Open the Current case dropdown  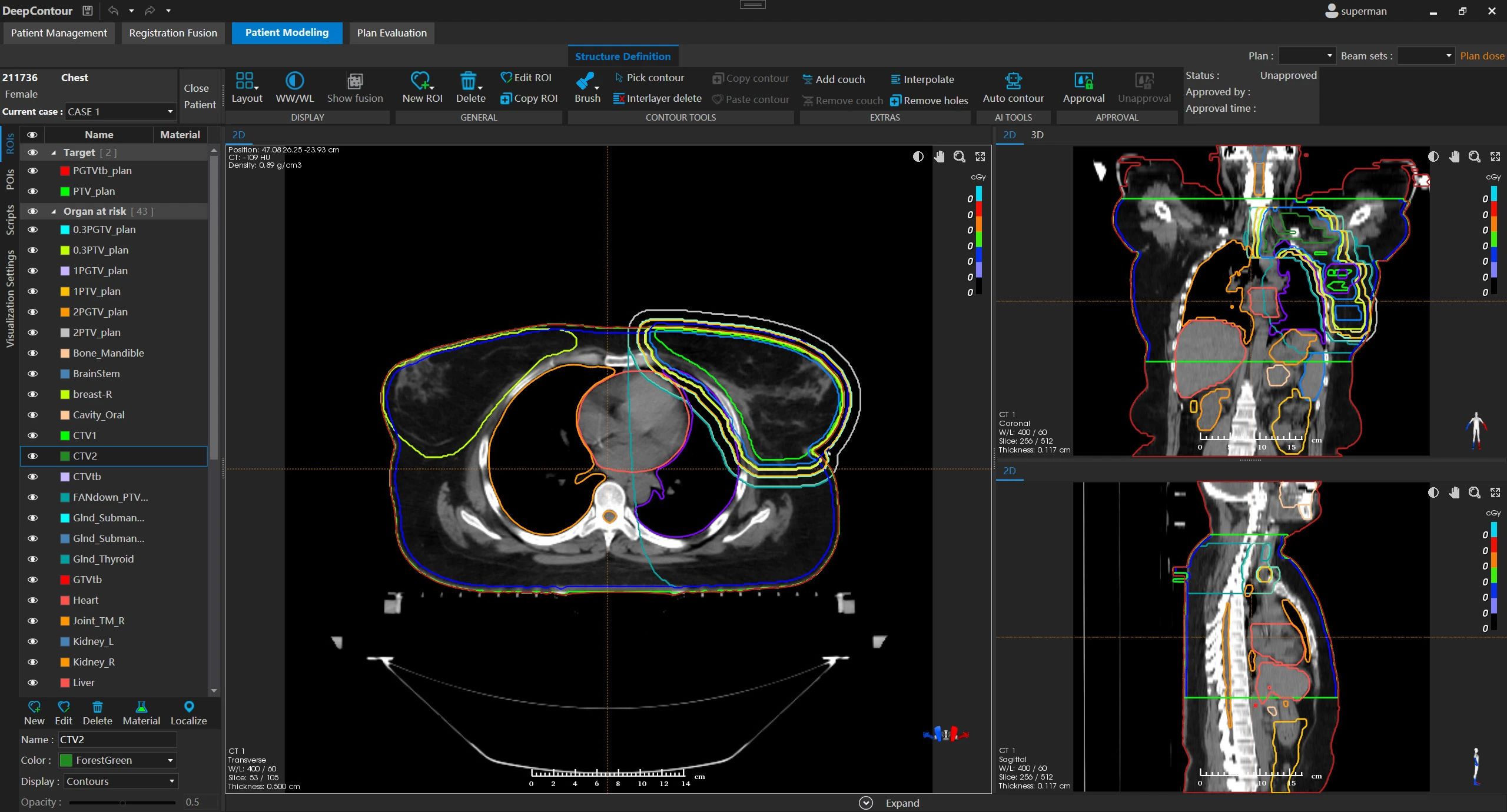point(120,112)
